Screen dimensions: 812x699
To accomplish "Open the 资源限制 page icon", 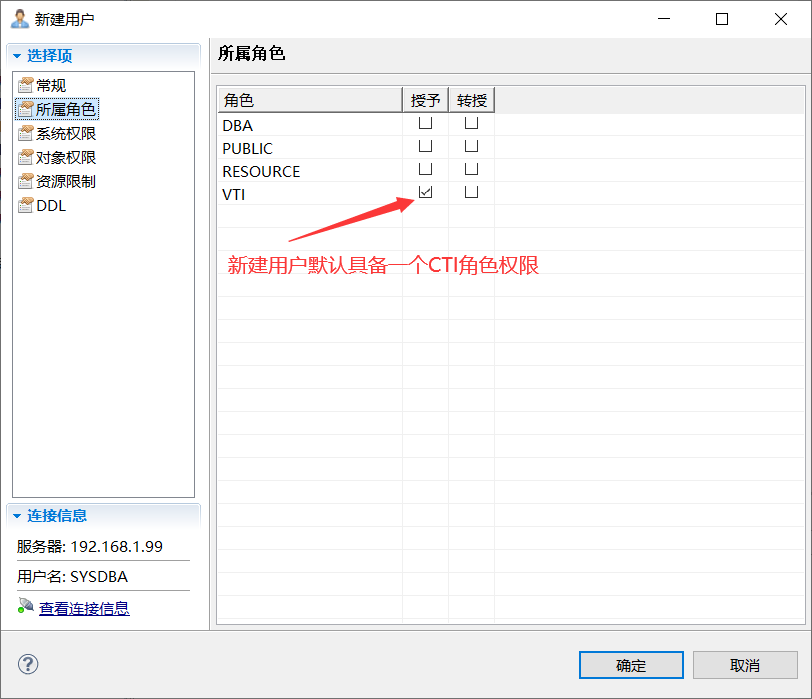I will tap(27, 181).
